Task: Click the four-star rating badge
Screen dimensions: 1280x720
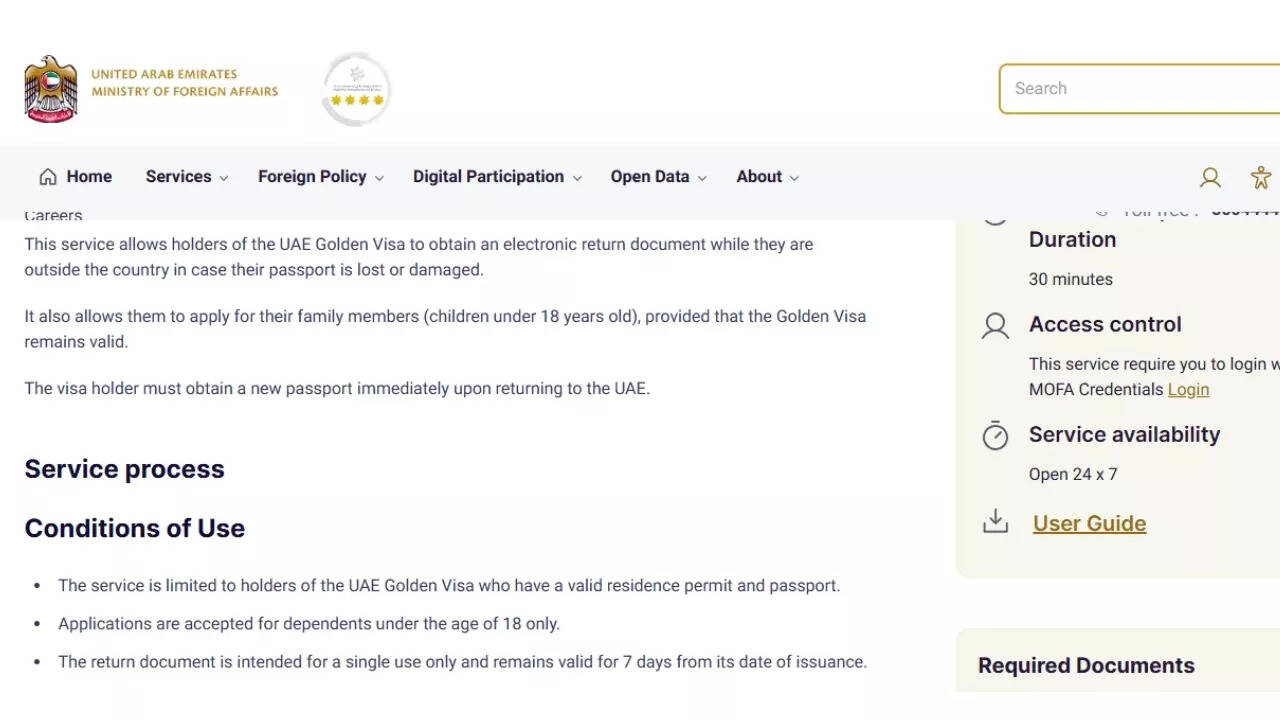Action: 357,90
